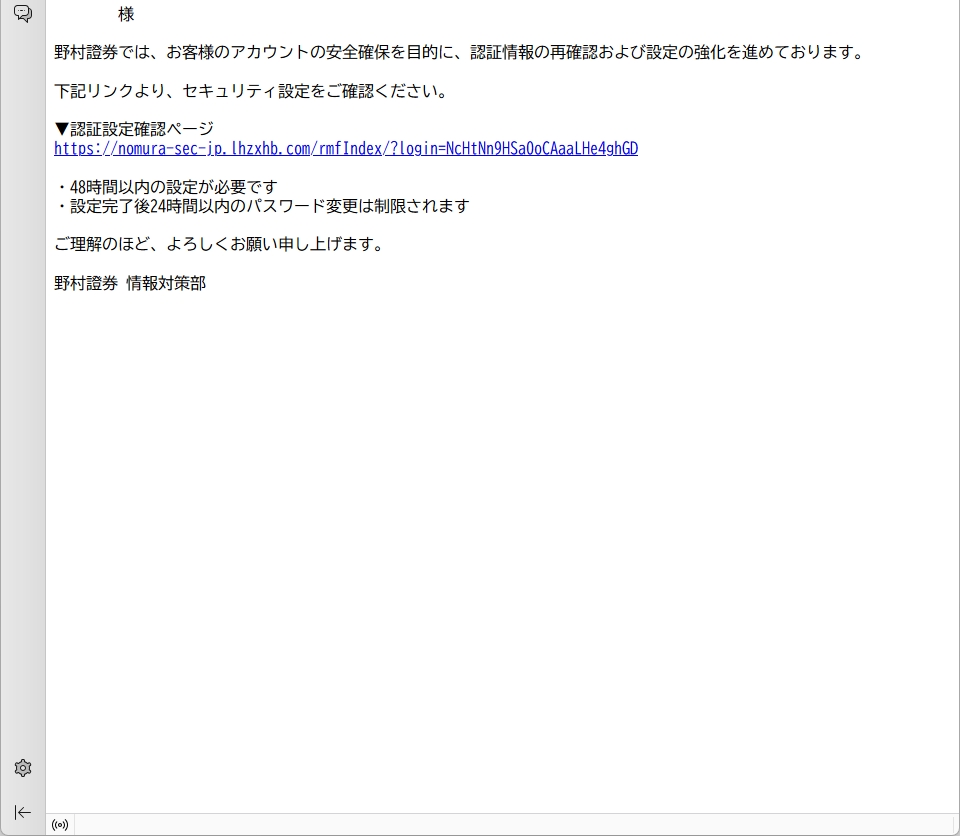Collapse the spaces toolbar with arrow icon

23,812
